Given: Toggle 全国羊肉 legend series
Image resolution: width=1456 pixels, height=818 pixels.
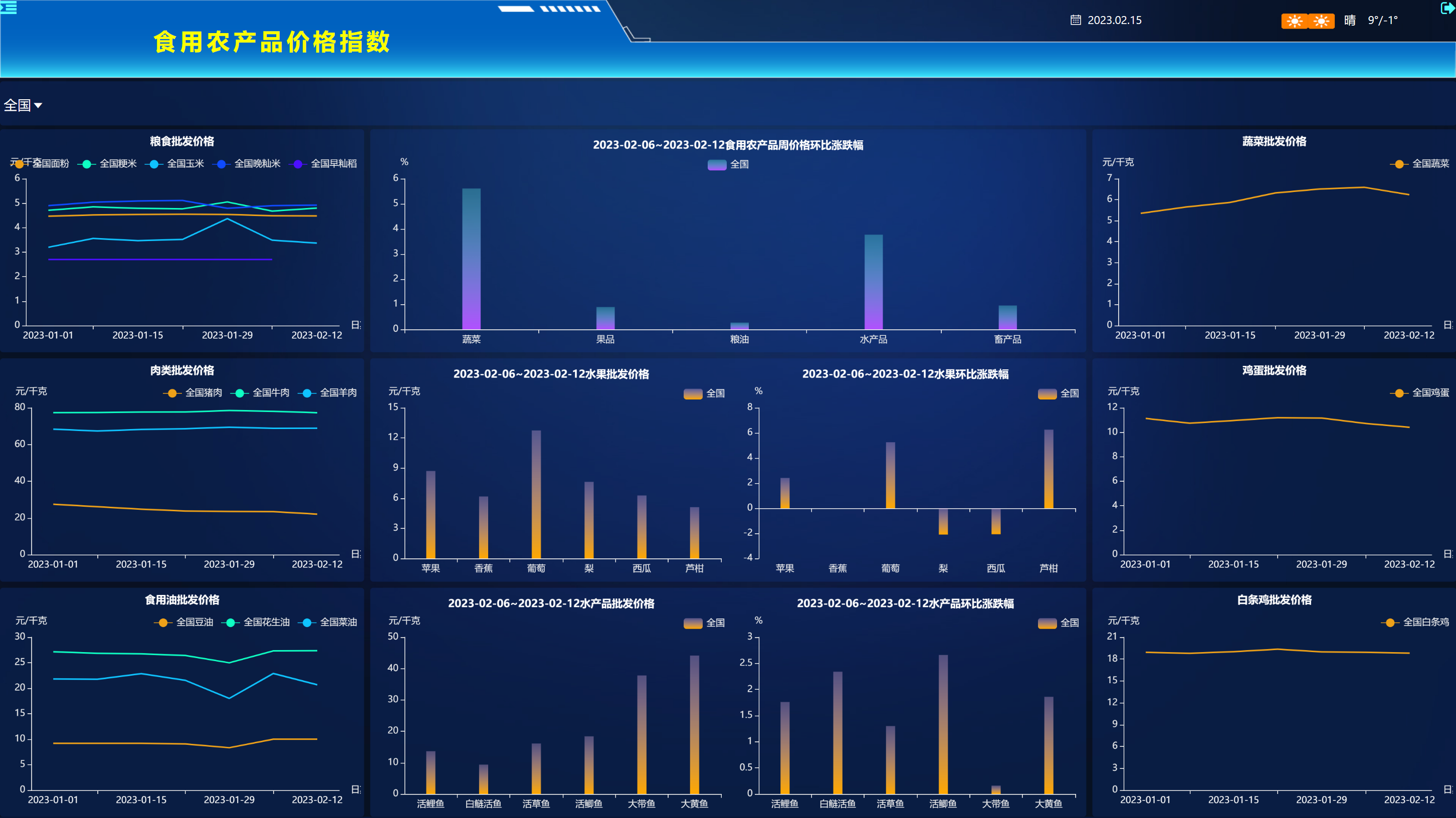Looking at the screenshot, I should (x=327, y=392).
